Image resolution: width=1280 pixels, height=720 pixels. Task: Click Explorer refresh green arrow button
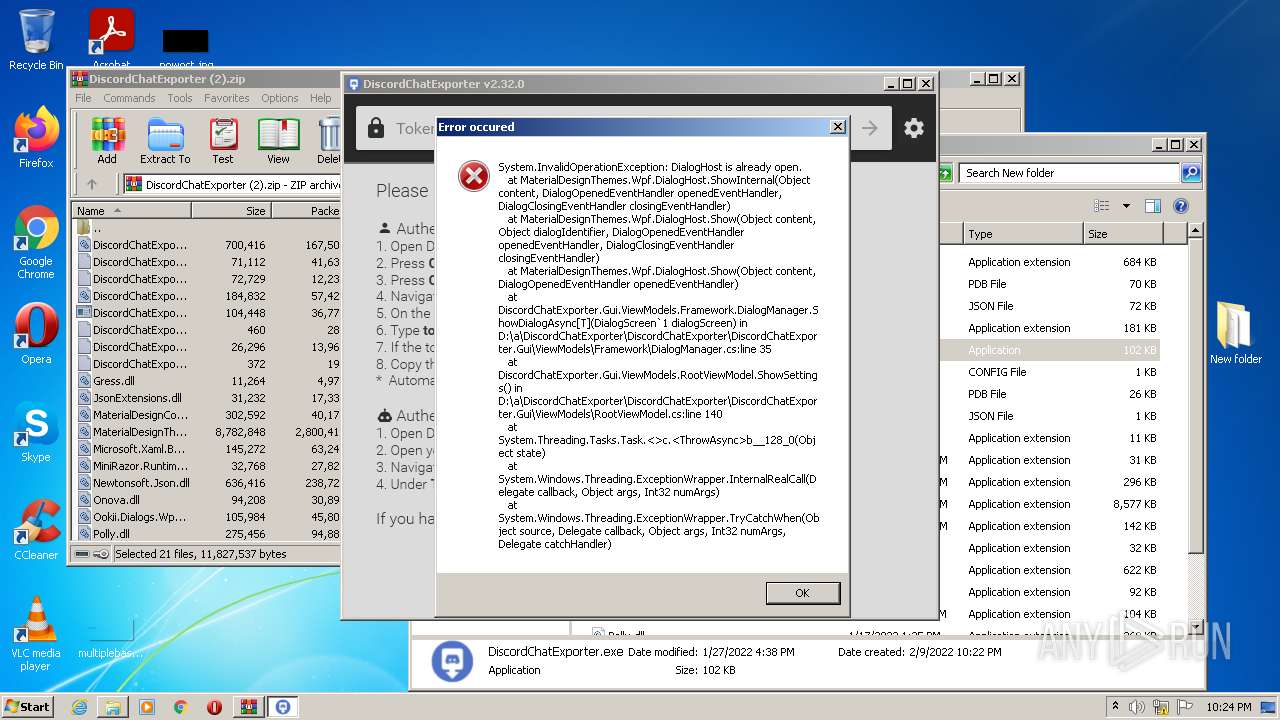click(x=945, y=173)
